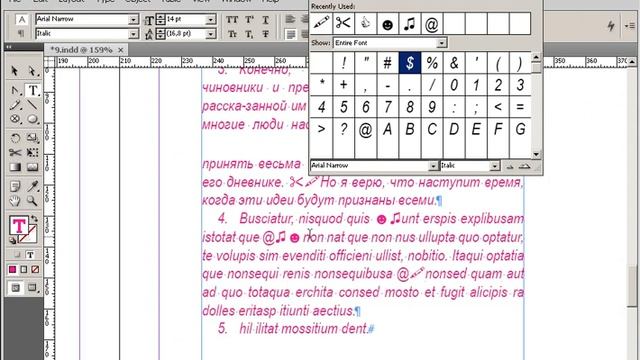Click the leading stepper arrows

coord(160,33)
